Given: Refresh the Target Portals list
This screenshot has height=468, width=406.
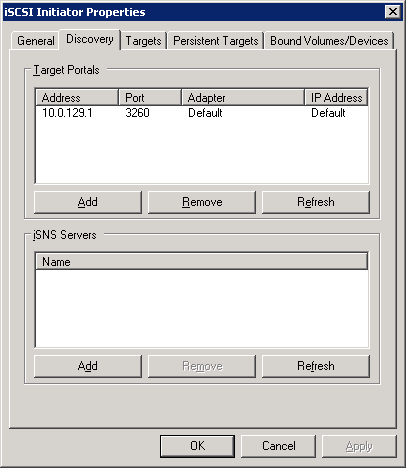Looking at the screenshot, I should click(316, 202).
